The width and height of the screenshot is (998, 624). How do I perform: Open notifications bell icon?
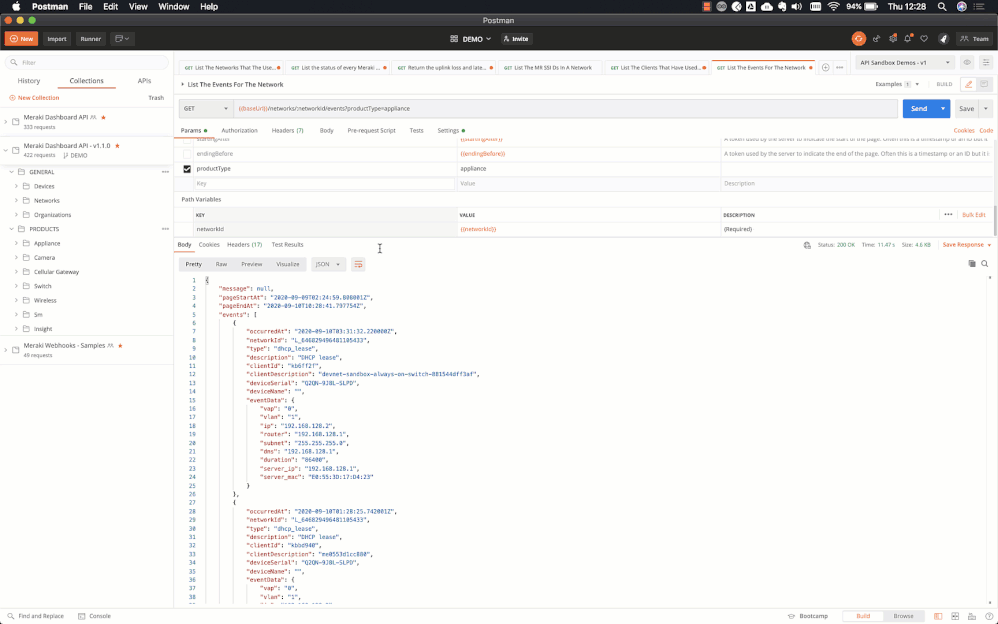[908, 38]
